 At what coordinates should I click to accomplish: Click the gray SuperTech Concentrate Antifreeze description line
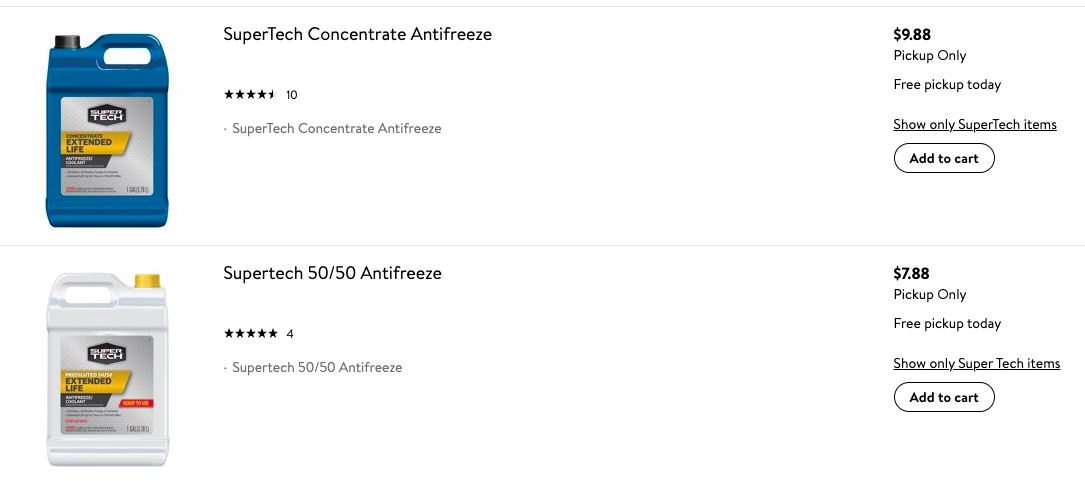[336, 129]
